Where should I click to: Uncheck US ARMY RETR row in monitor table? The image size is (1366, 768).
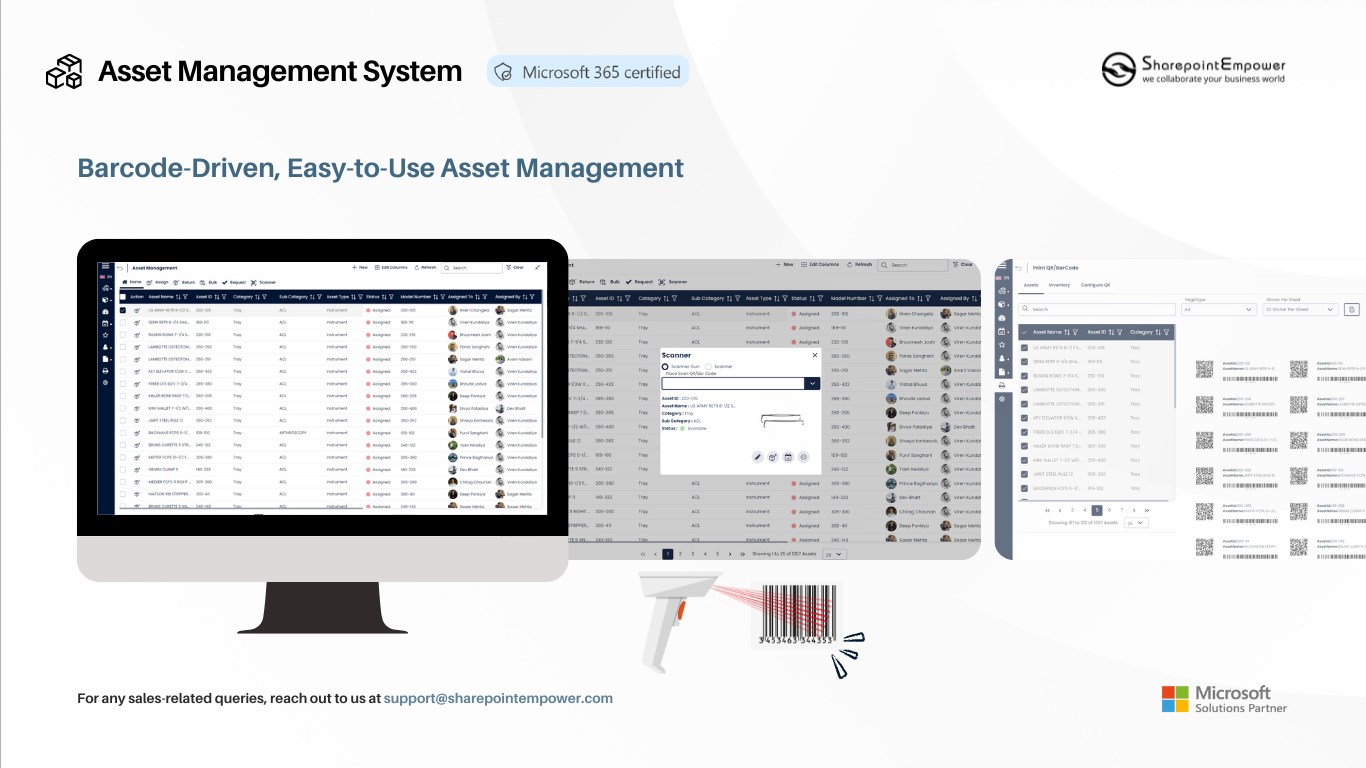(123, 310)
